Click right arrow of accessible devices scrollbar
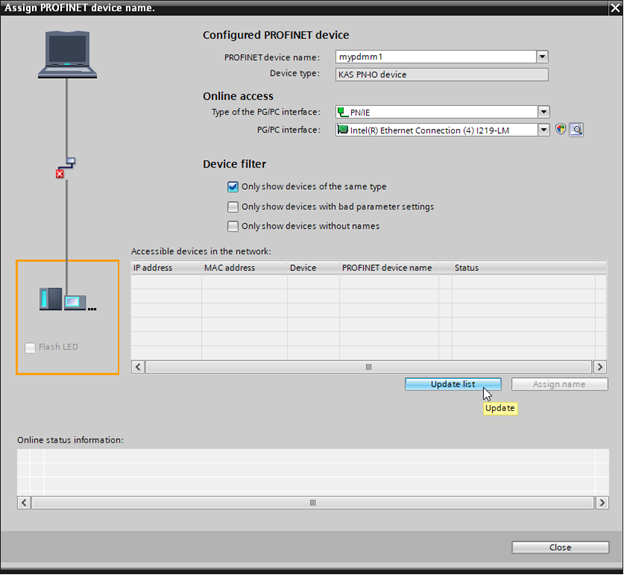This screenshot has width=624, height=575. click(600, 366)
